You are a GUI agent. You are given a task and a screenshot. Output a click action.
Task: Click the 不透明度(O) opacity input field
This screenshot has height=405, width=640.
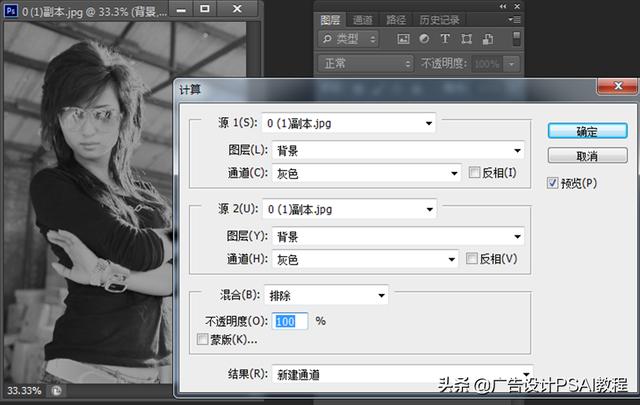[291, 321]
